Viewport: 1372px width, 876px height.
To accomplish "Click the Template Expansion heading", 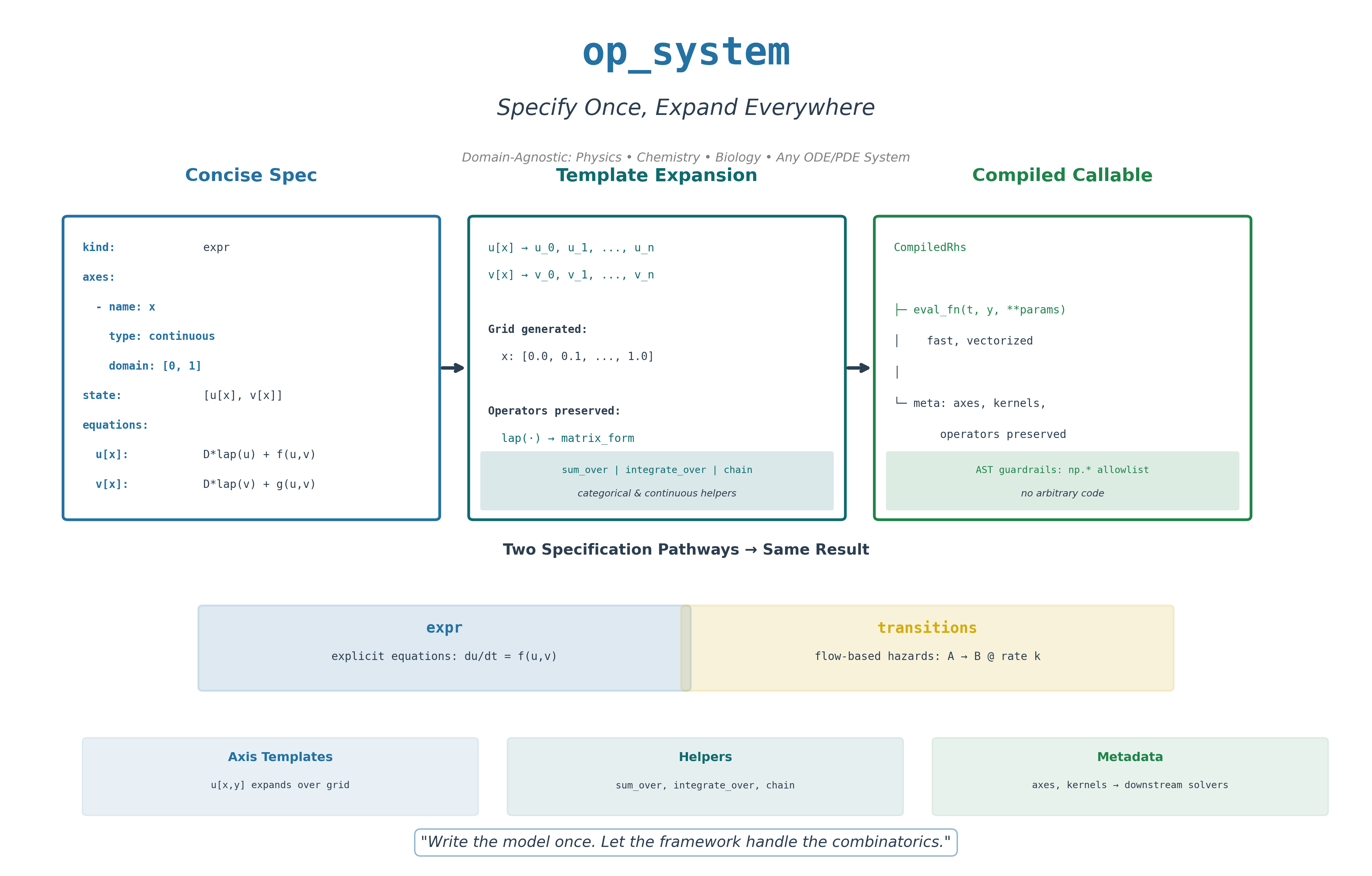I will pyautogui.click(x=656, y=175).
